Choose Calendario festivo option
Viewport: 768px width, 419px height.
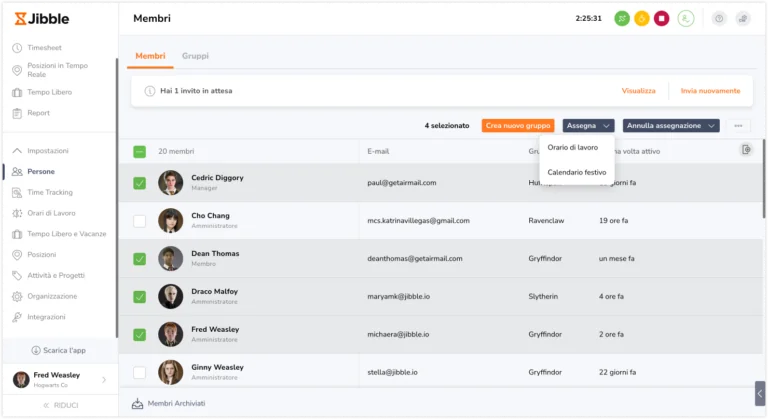tap(576, 172)
